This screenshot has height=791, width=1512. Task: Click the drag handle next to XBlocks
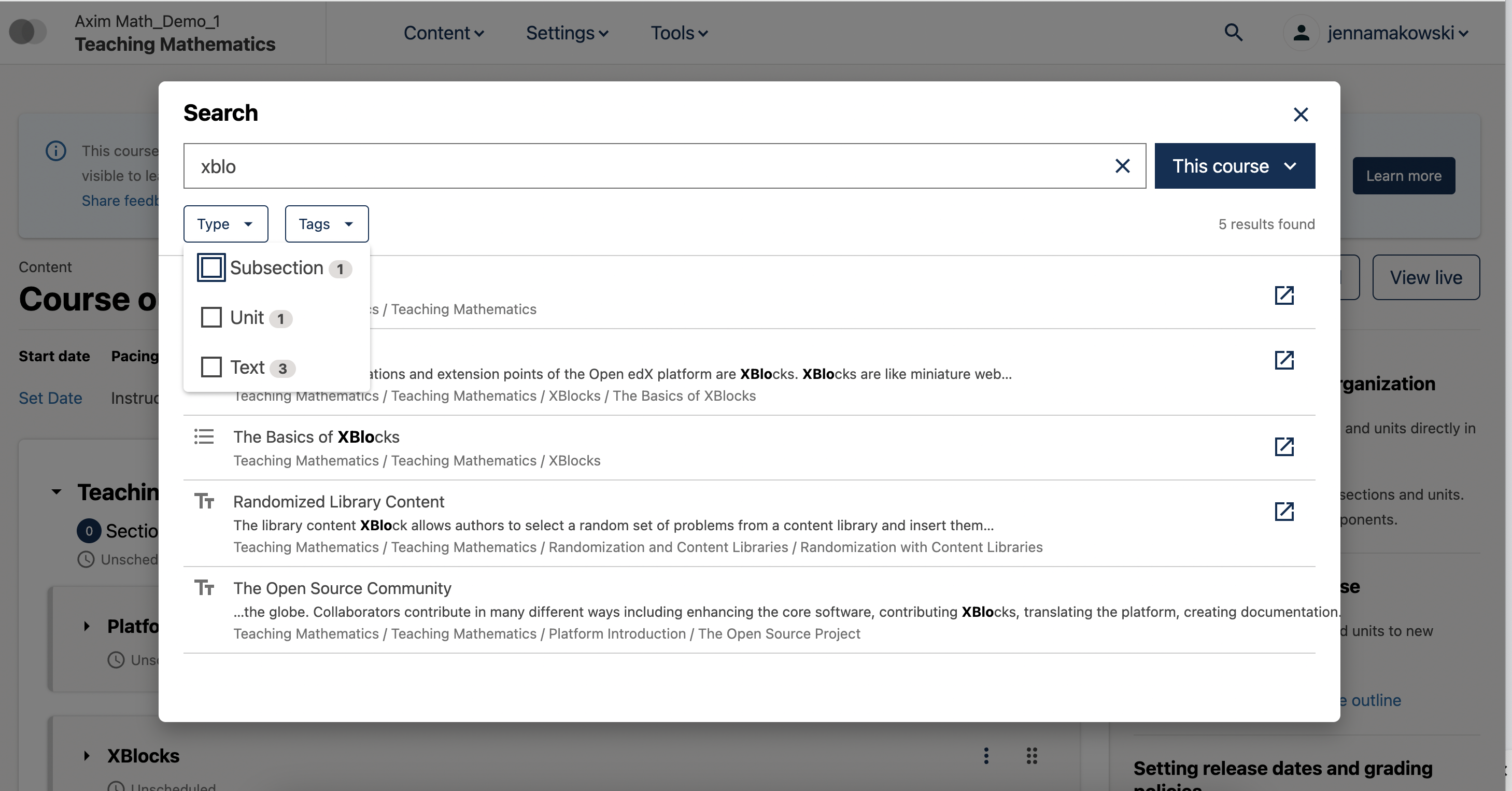(1032, 756)
